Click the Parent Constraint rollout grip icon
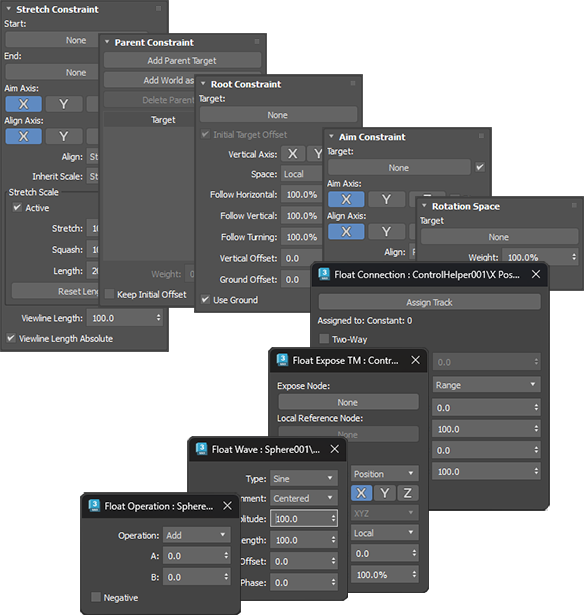 pos(257,41)
